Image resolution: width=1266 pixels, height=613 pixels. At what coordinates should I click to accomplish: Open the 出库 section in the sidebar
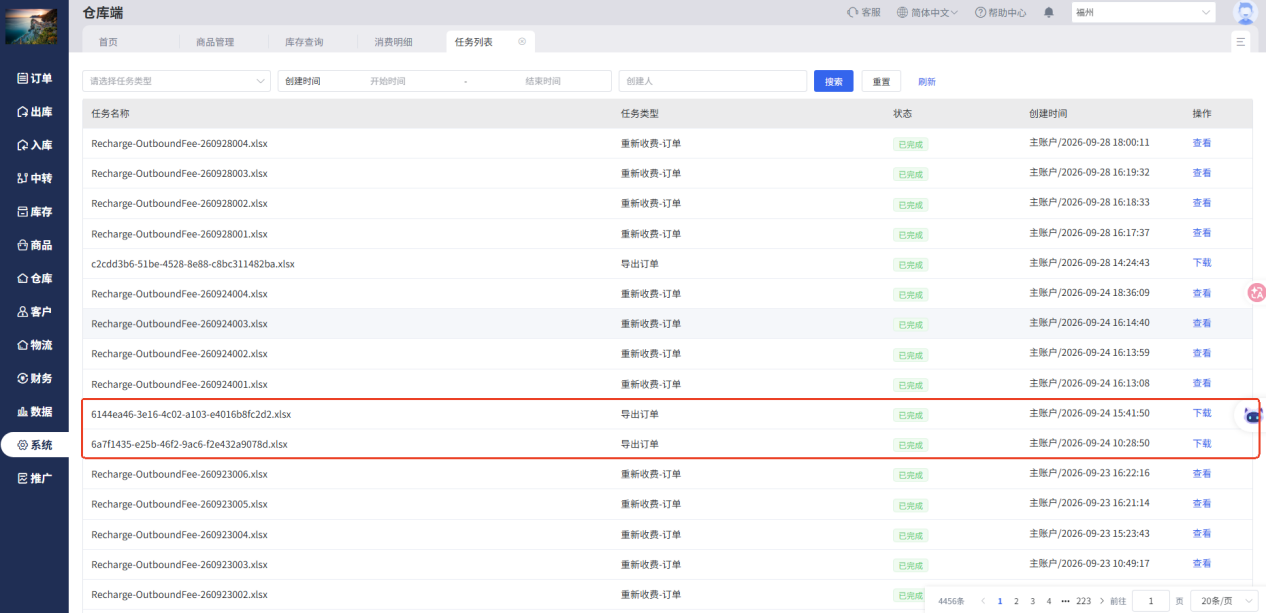click(x=34, y=111)
